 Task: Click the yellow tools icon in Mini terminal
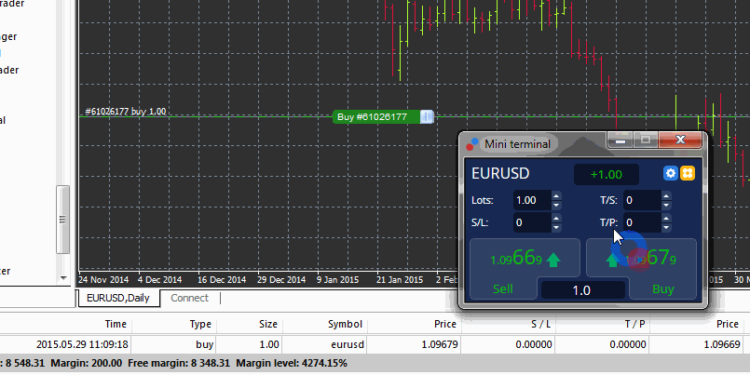tap(687, 173)
